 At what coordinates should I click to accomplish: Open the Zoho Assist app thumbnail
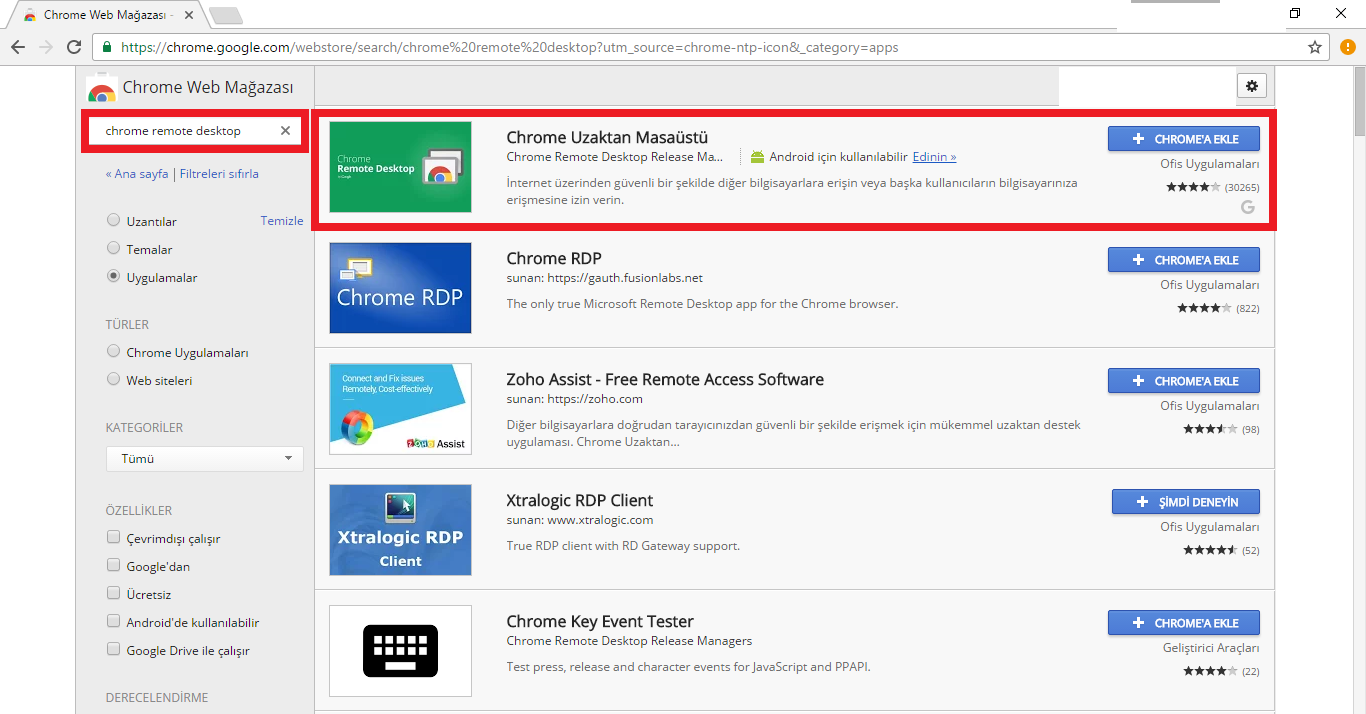point(400,409)
